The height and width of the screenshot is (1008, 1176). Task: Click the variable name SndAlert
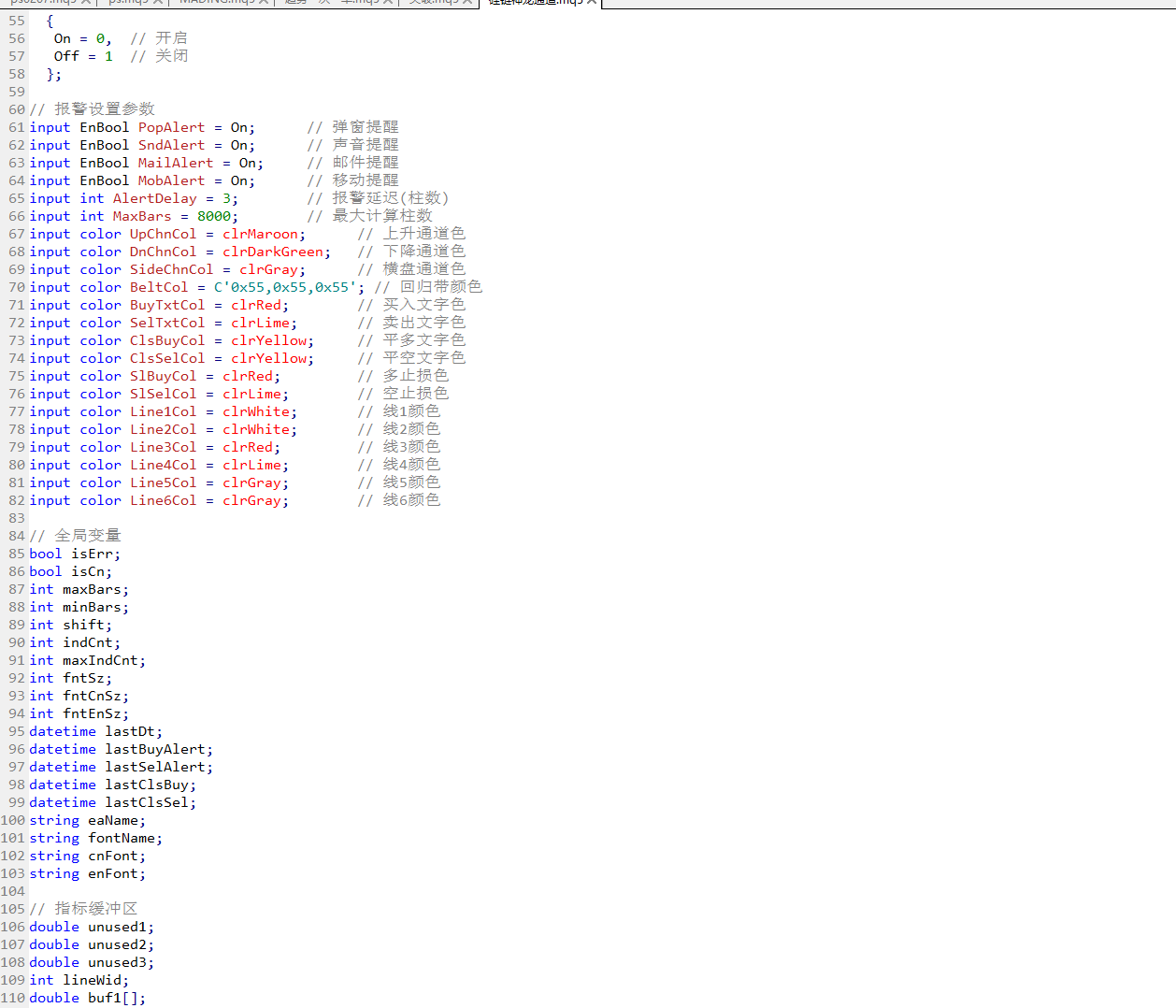point(172,145)
